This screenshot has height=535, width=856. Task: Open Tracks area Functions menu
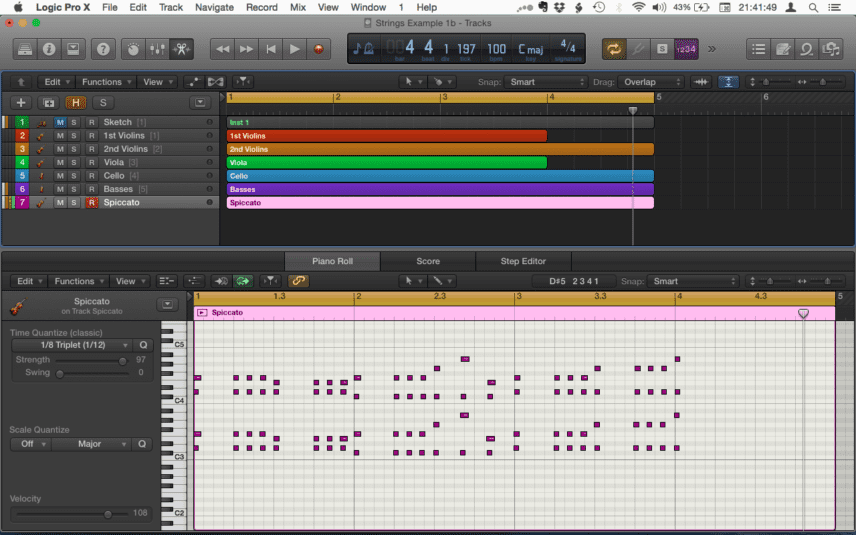click(106, 82)
